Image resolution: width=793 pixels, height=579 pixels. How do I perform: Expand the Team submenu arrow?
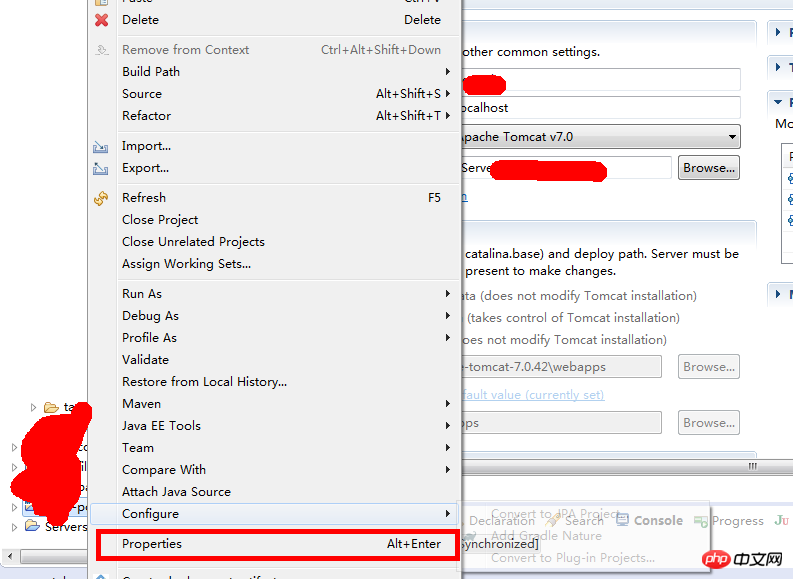448,448
